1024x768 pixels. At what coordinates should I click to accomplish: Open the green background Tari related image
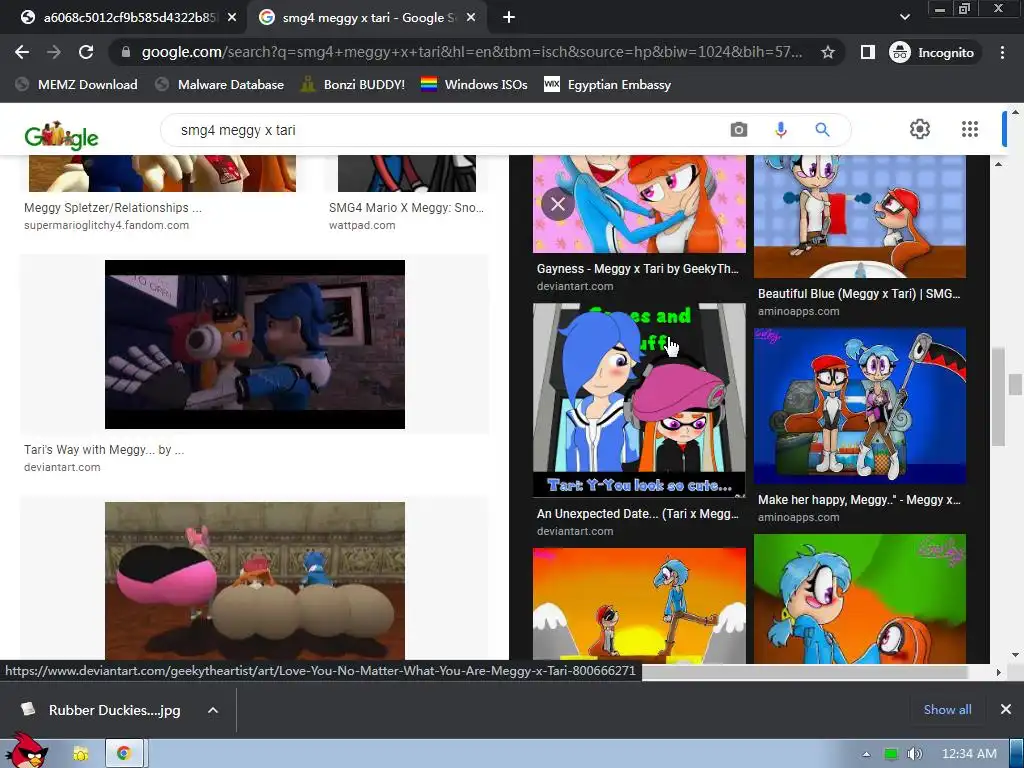pos(859,599)
